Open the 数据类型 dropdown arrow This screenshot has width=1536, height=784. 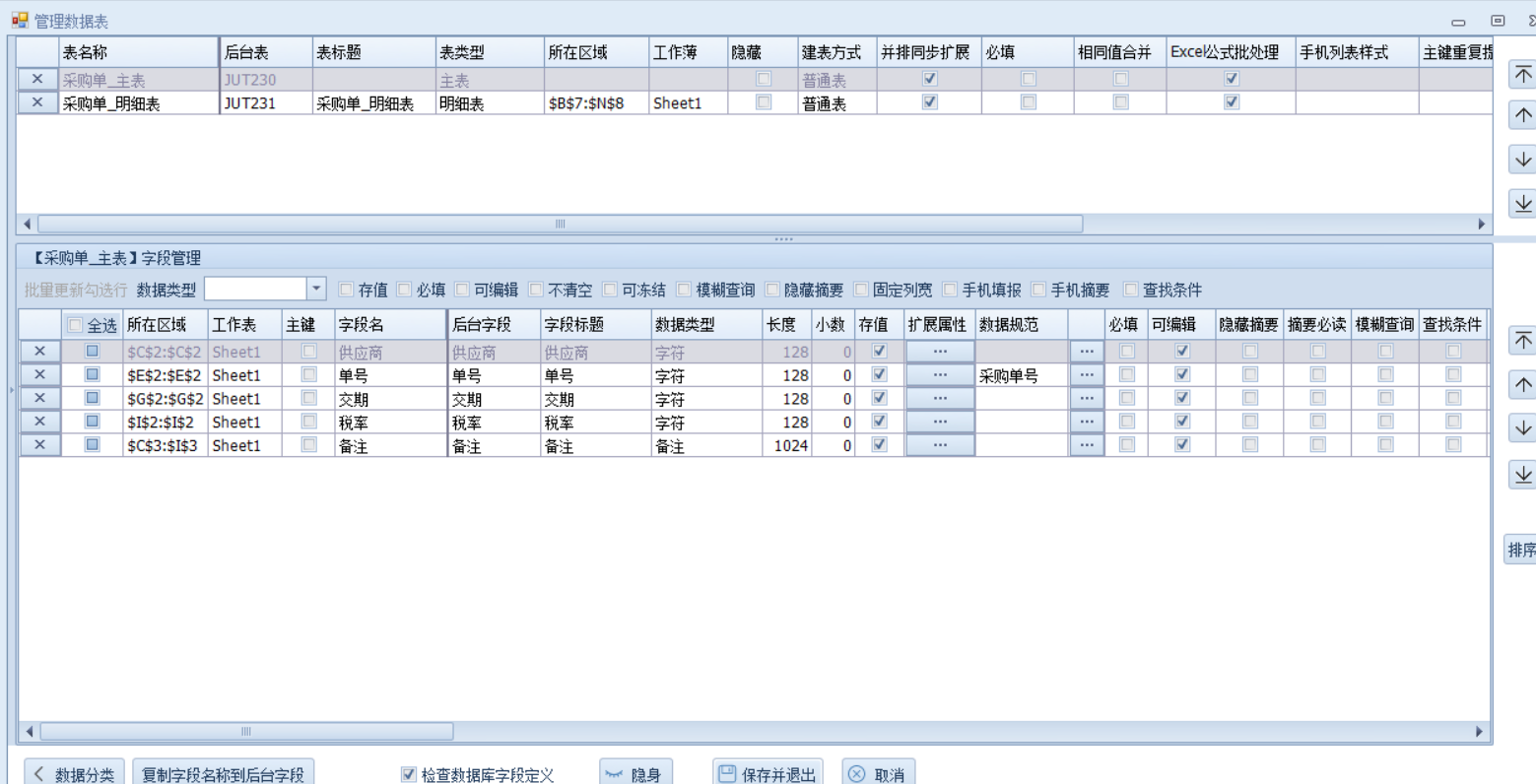pos(316,290)
